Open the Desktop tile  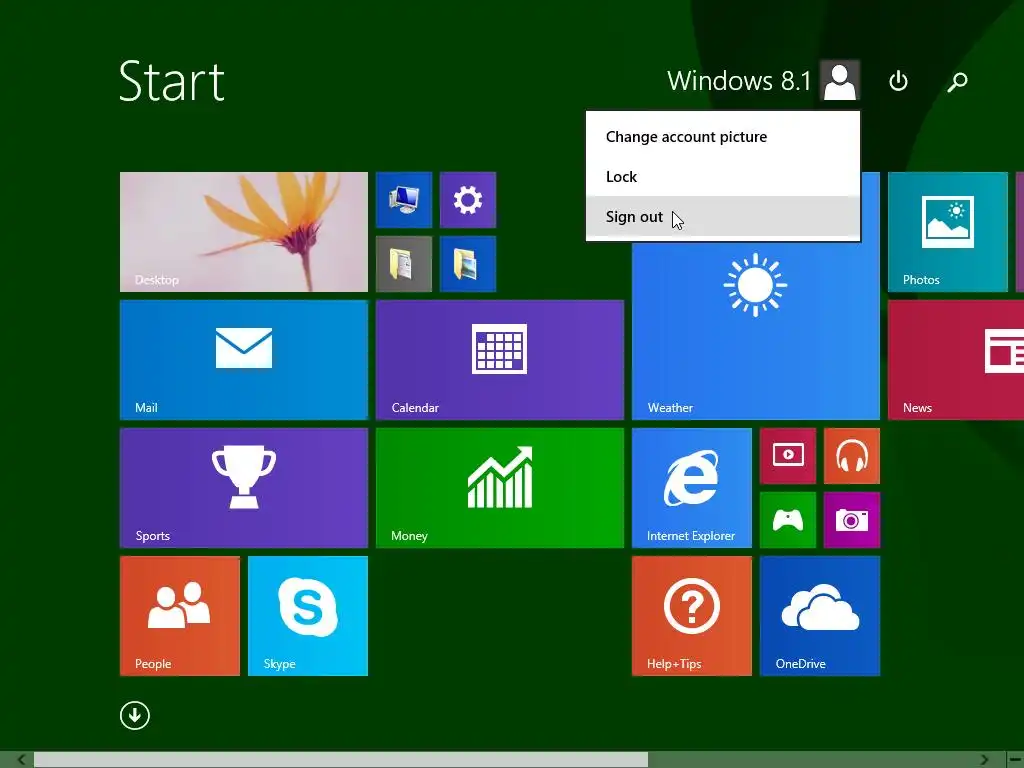coord(244,232)
